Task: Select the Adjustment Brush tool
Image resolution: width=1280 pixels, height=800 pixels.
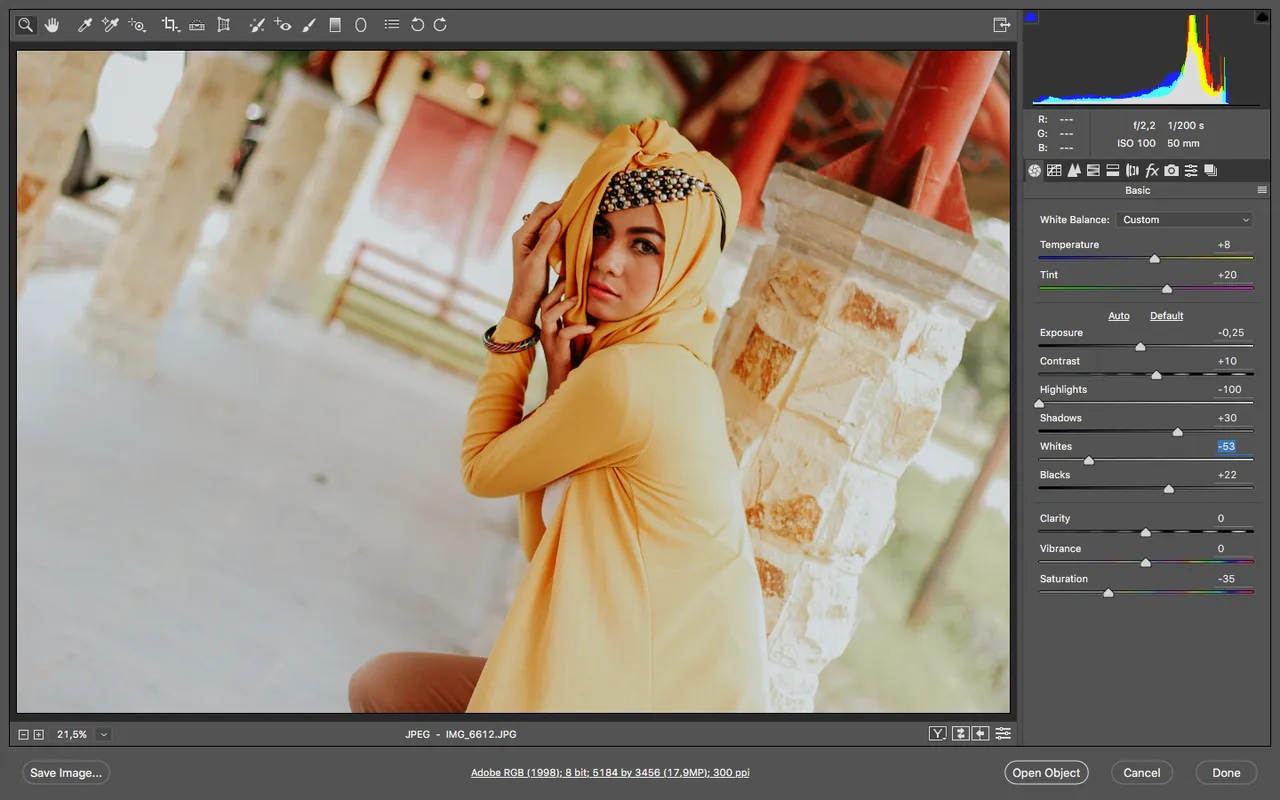Action: click(x=309, y=24)
